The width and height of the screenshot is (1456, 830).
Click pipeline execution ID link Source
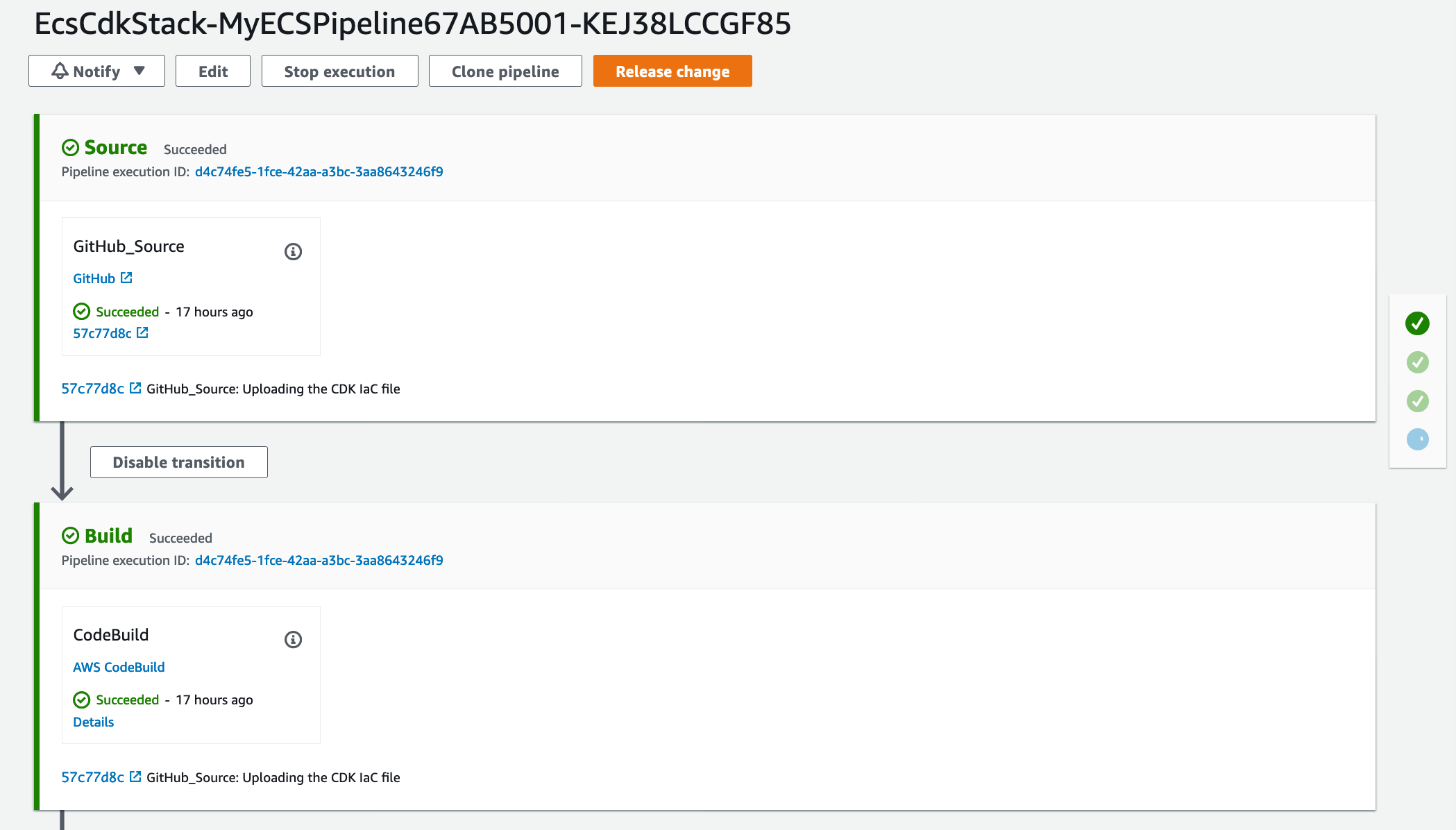319,171
